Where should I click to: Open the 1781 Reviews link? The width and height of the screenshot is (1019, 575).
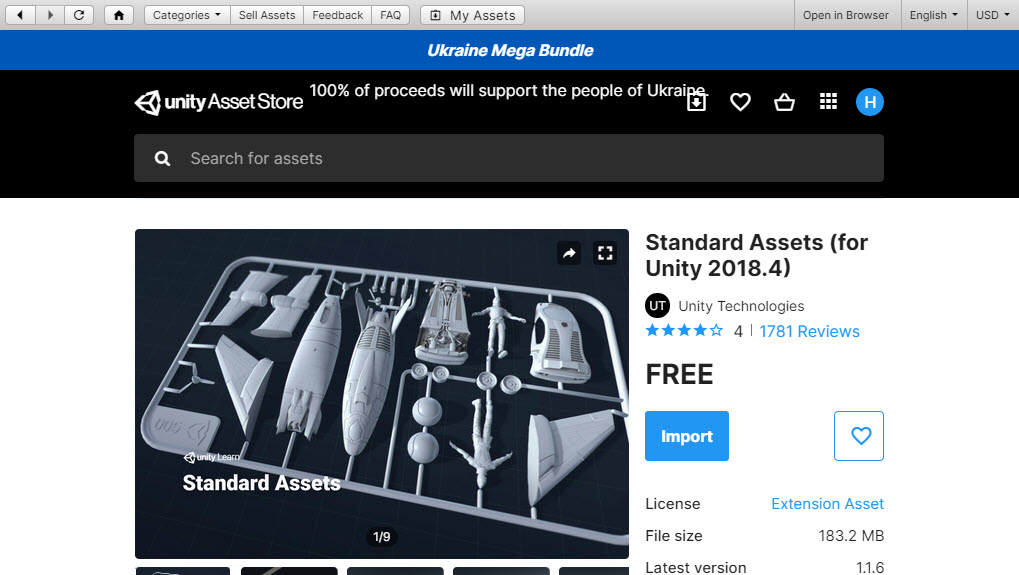click(x=809, y=331)
